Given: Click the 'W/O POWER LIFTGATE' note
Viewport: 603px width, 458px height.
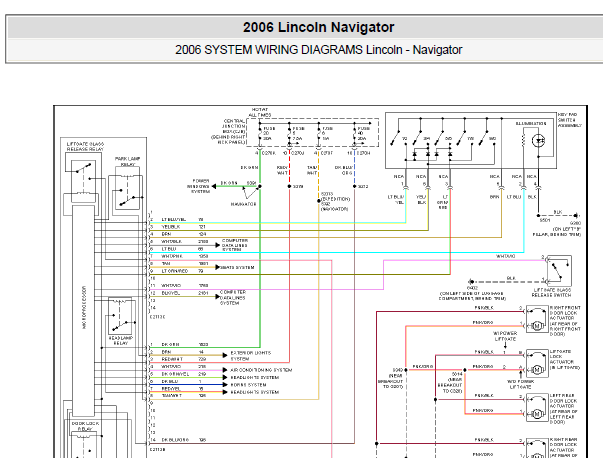Looking at the screenshot, I should 520,384.
